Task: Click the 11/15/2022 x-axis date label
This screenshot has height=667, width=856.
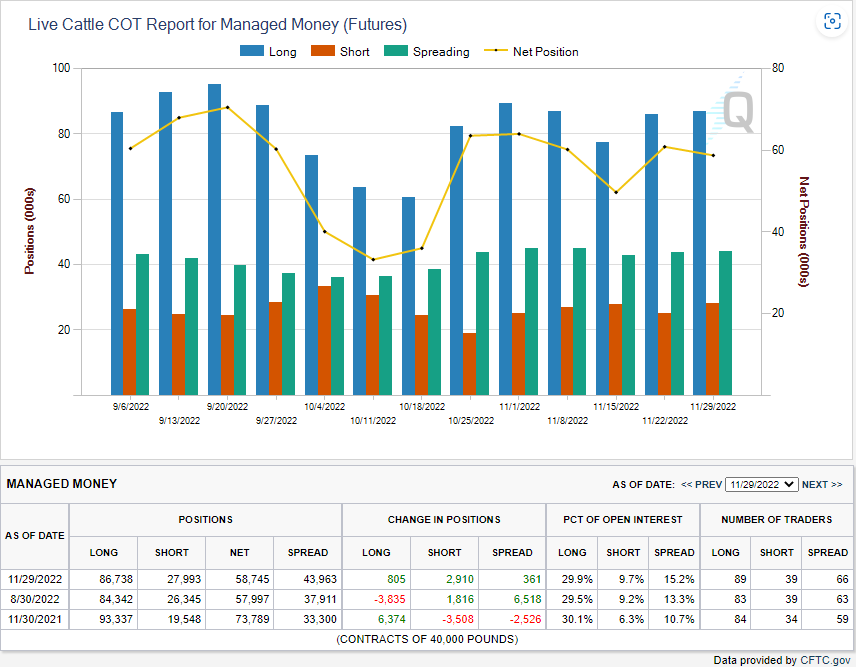Action: pyautogui.click(x=616, y=407)
